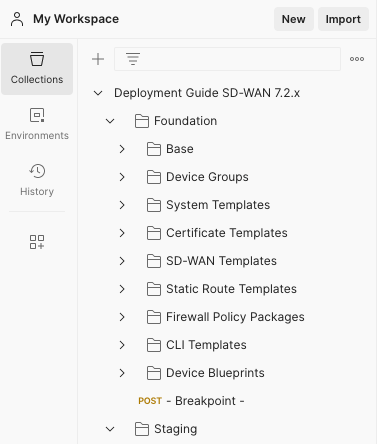
Task: Select the System Templates name
Action: click(x=218, y=205)
